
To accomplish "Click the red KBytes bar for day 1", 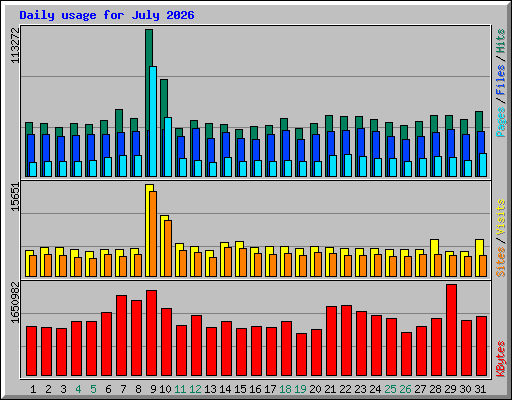I will click(x=31, y=351).
